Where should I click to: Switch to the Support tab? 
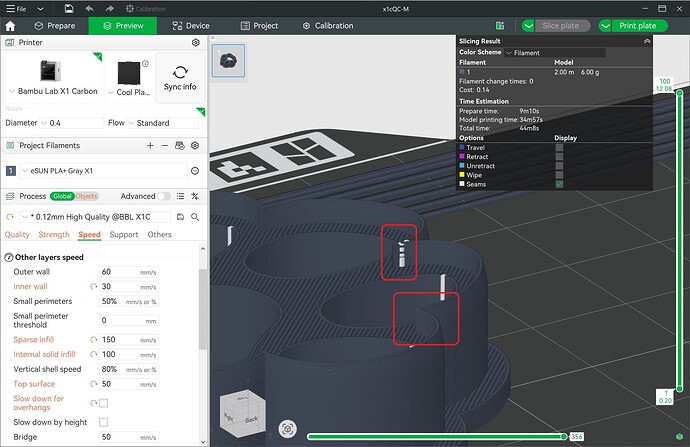click(x=124, y=234)
